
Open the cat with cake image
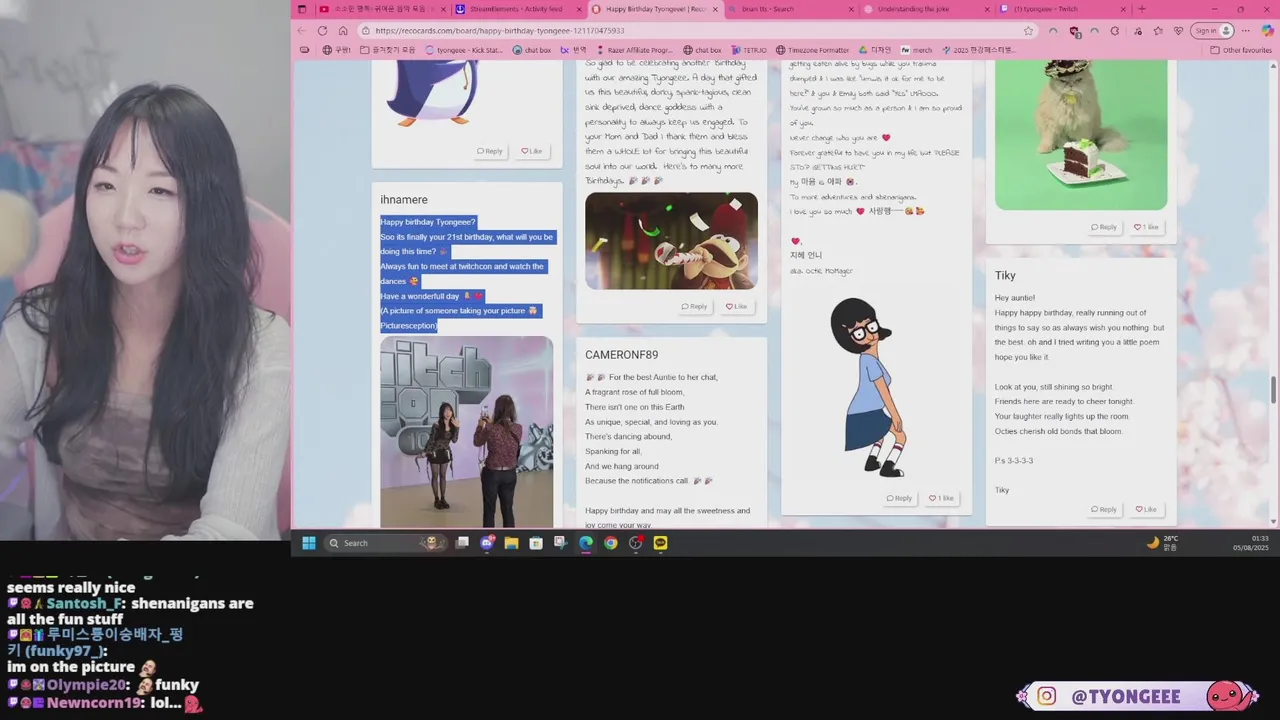pyautogui.click(x=1081, y=135)
